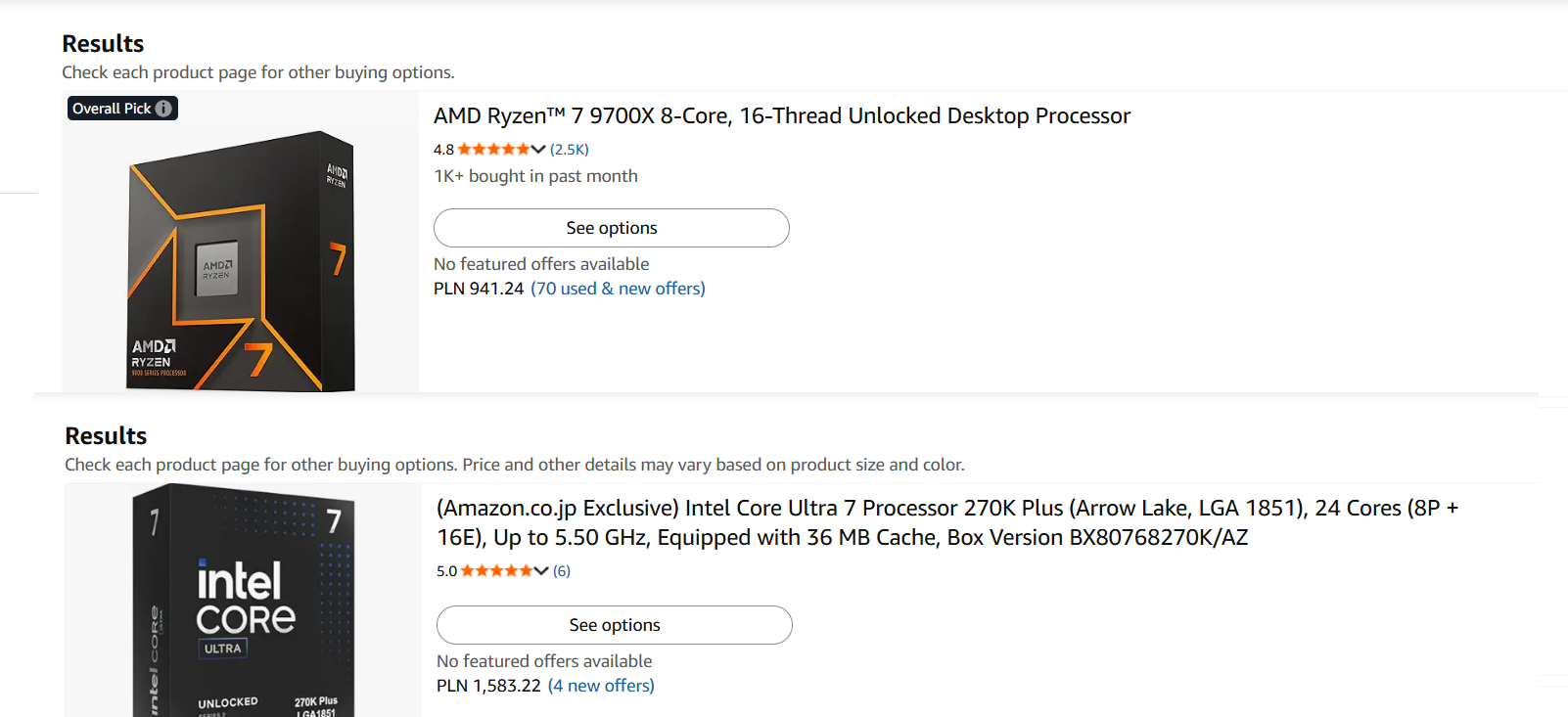Click the Intel processor star rating icons
Image resolution: width=1568 pixels, height=717 pixels.
pyautogui.click(x=497, y=571)
